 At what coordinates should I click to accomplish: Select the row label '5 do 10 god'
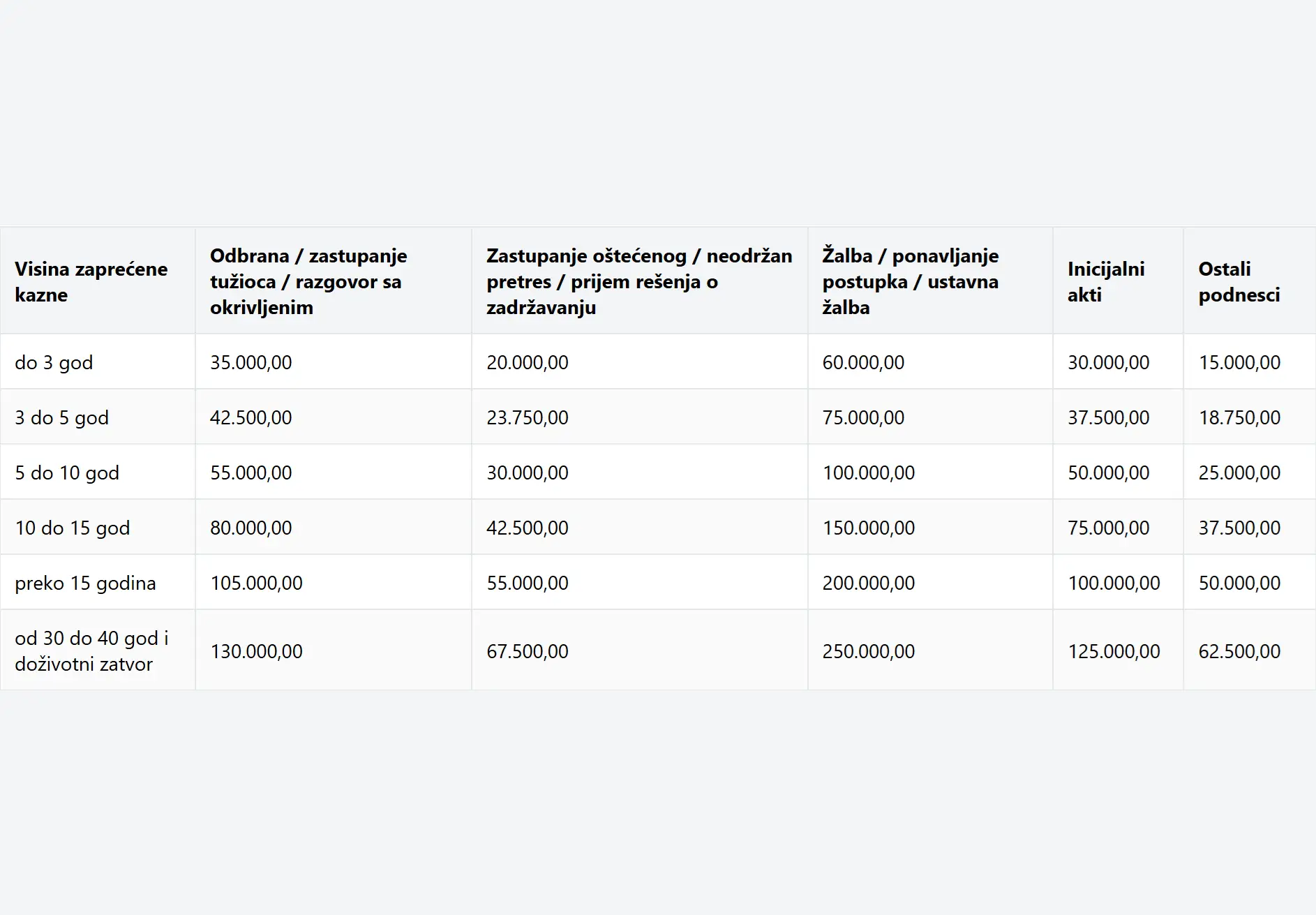tap(67, 473)
